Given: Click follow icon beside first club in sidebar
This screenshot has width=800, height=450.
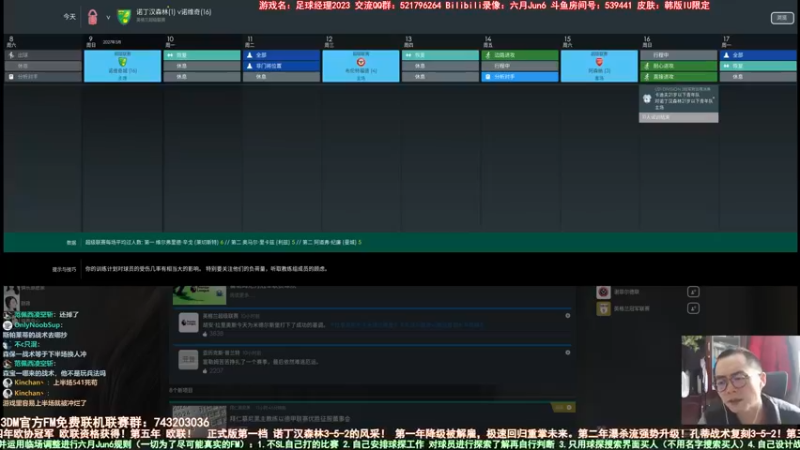Looking at the screenshot, I should pyautogui.click(x=693, y=292).
